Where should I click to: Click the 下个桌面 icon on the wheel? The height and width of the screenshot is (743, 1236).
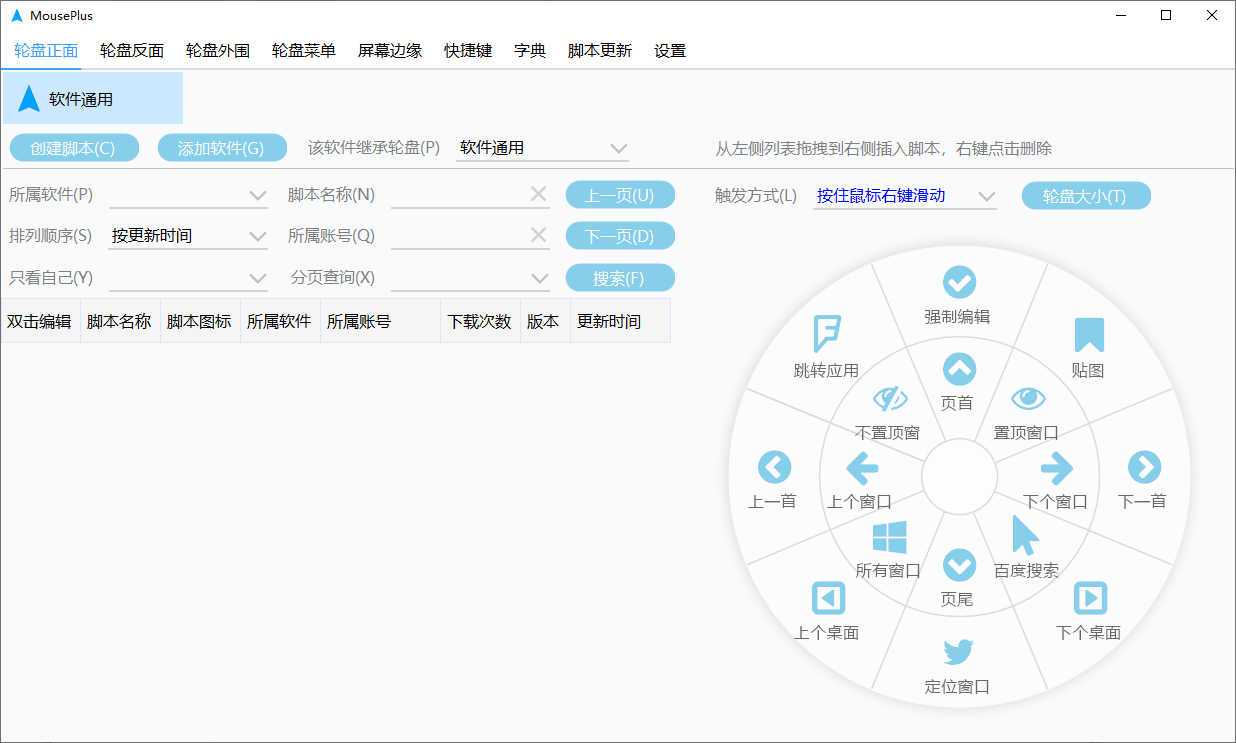pos(1090,598)
